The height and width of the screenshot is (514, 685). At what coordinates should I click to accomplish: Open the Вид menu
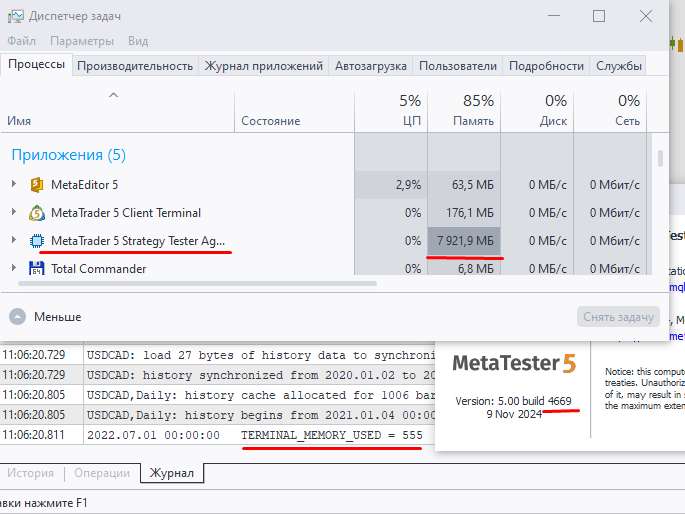click(x=138, y=41)
